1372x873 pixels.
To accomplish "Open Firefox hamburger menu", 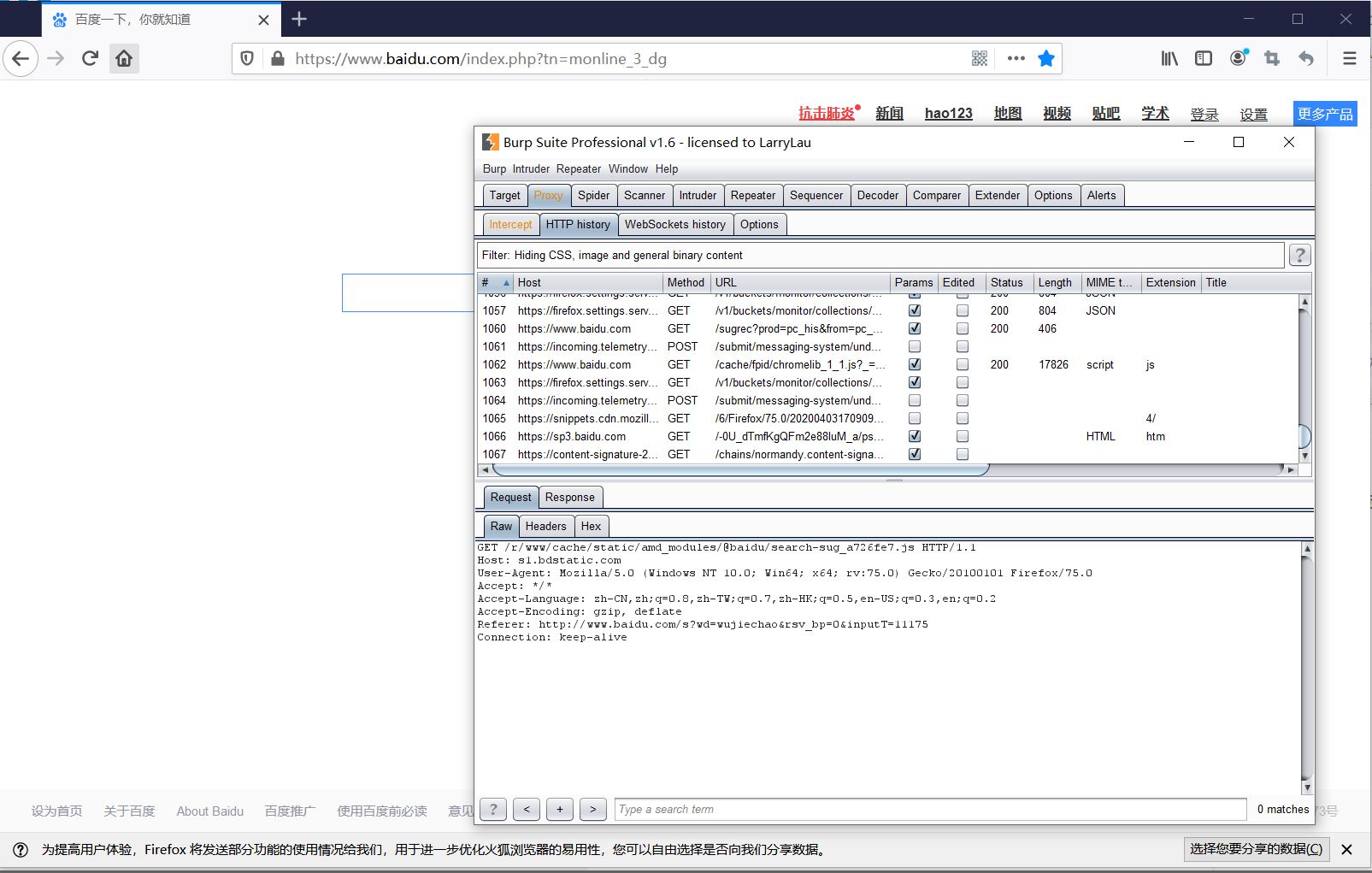I will [1350, 58].
